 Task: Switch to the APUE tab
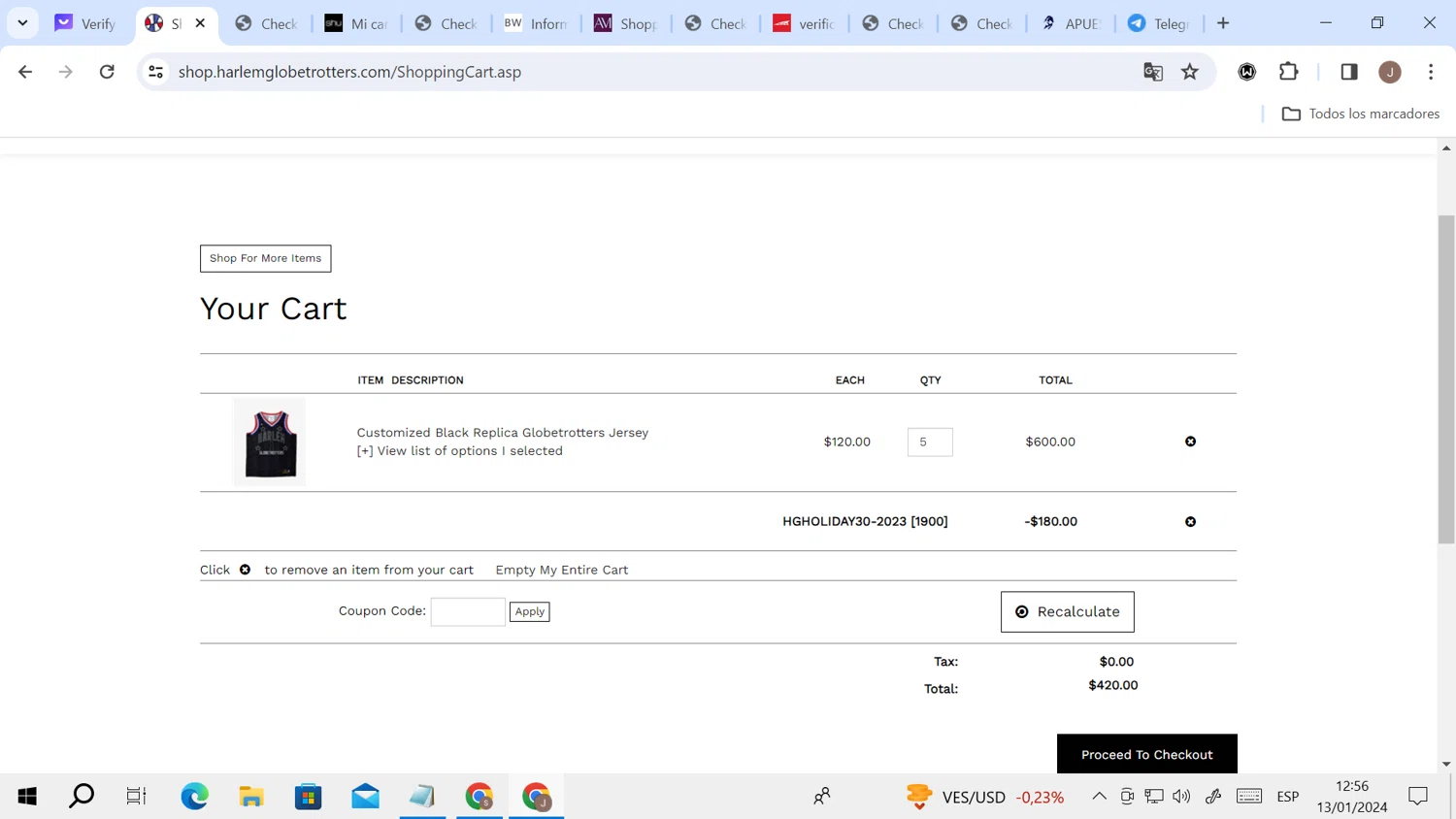coord(1070,23)
